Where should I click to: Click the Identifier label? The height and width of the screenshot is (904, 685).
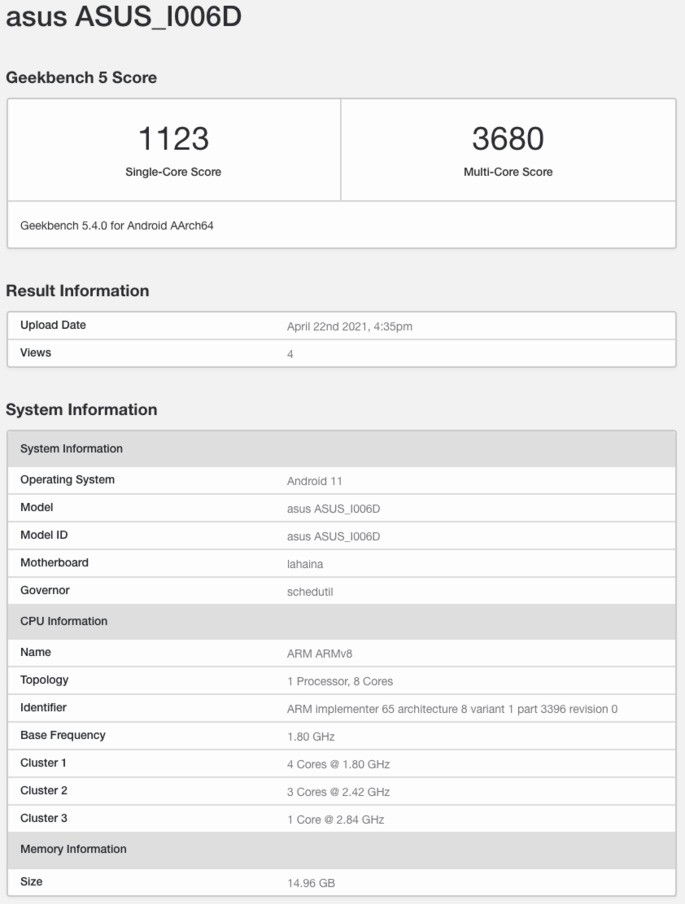coord(43,707)
